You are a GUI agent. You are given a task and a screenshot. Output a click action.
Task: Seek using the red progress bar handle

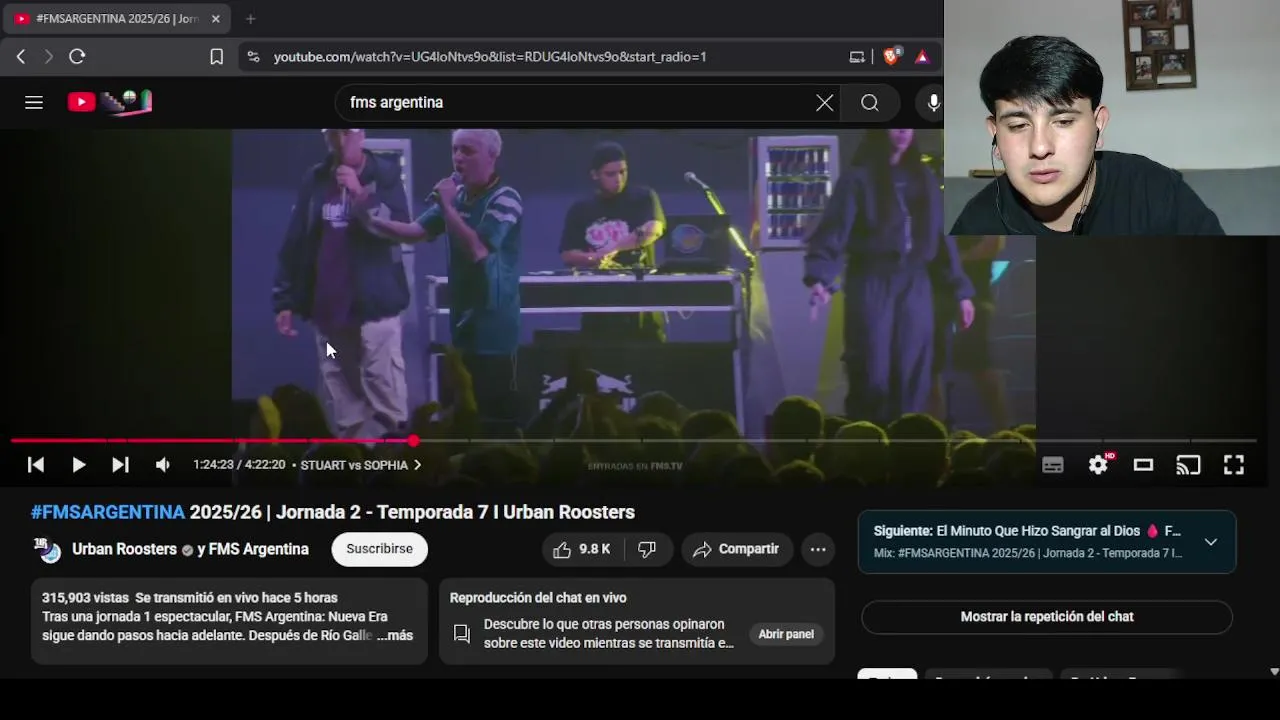pyautogui.click(x=413, y=440)
